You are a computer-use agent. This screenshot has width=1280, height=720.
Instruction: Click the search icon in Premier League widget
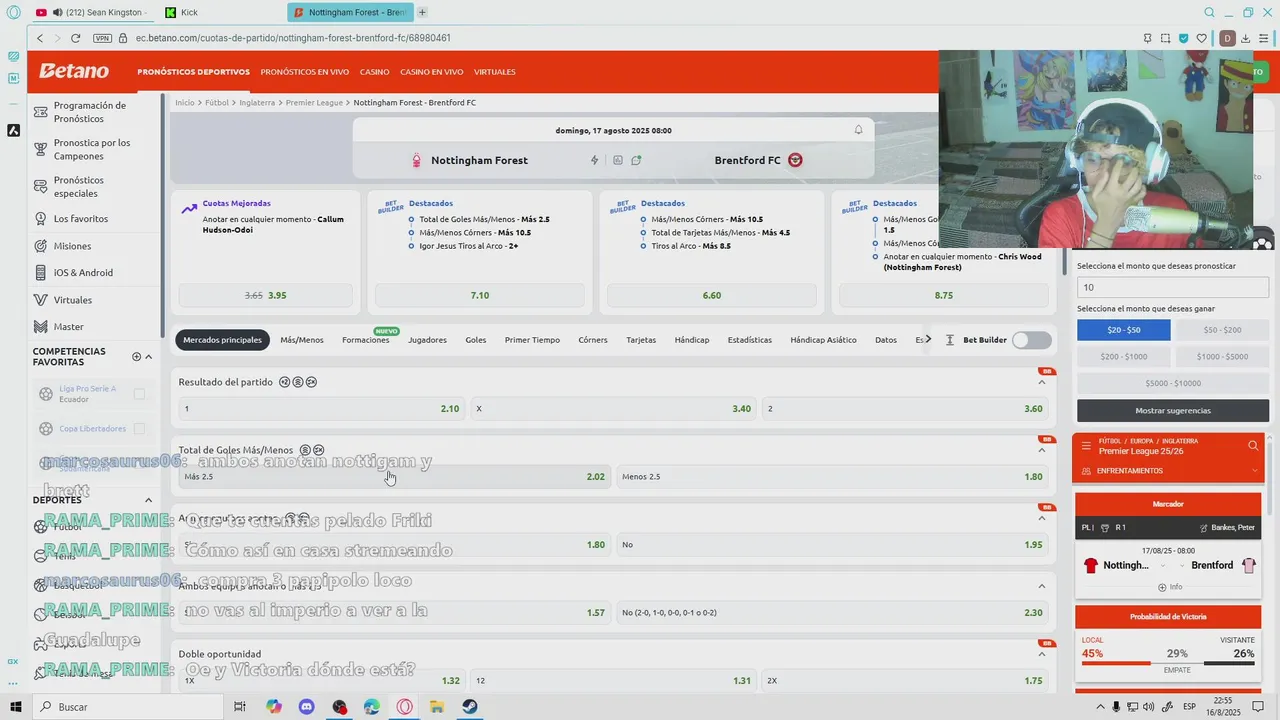(x=1253, y=446)
